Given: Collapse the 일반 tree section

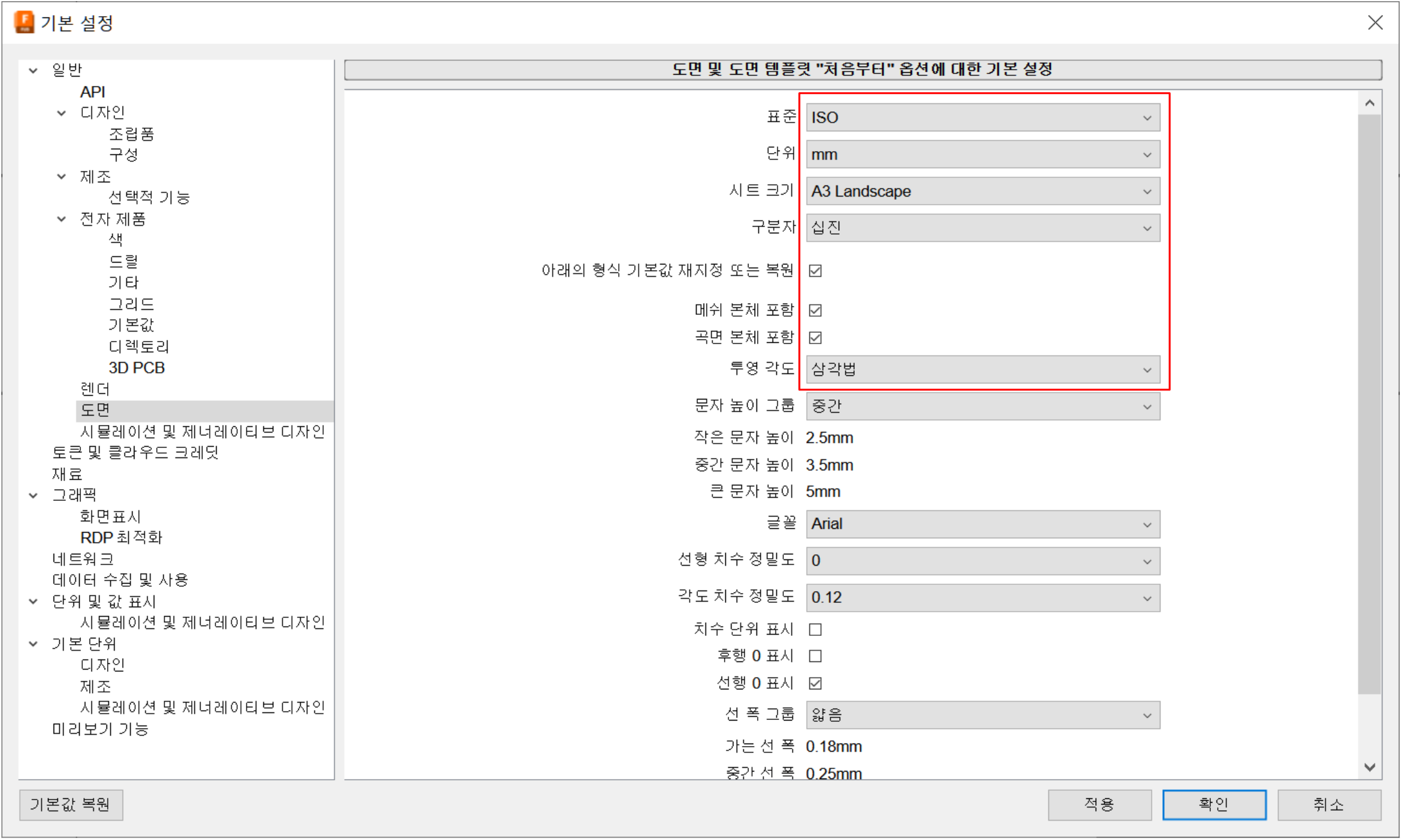Looking at the screenshot, I should [x=34, y=70].
